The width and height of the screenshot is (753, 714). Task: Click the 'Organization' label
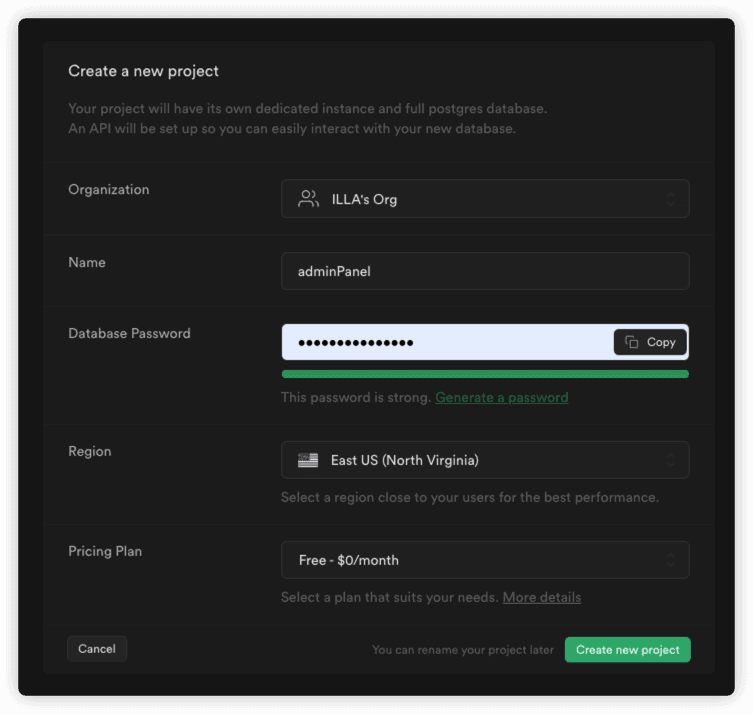[x=109, y=190]
